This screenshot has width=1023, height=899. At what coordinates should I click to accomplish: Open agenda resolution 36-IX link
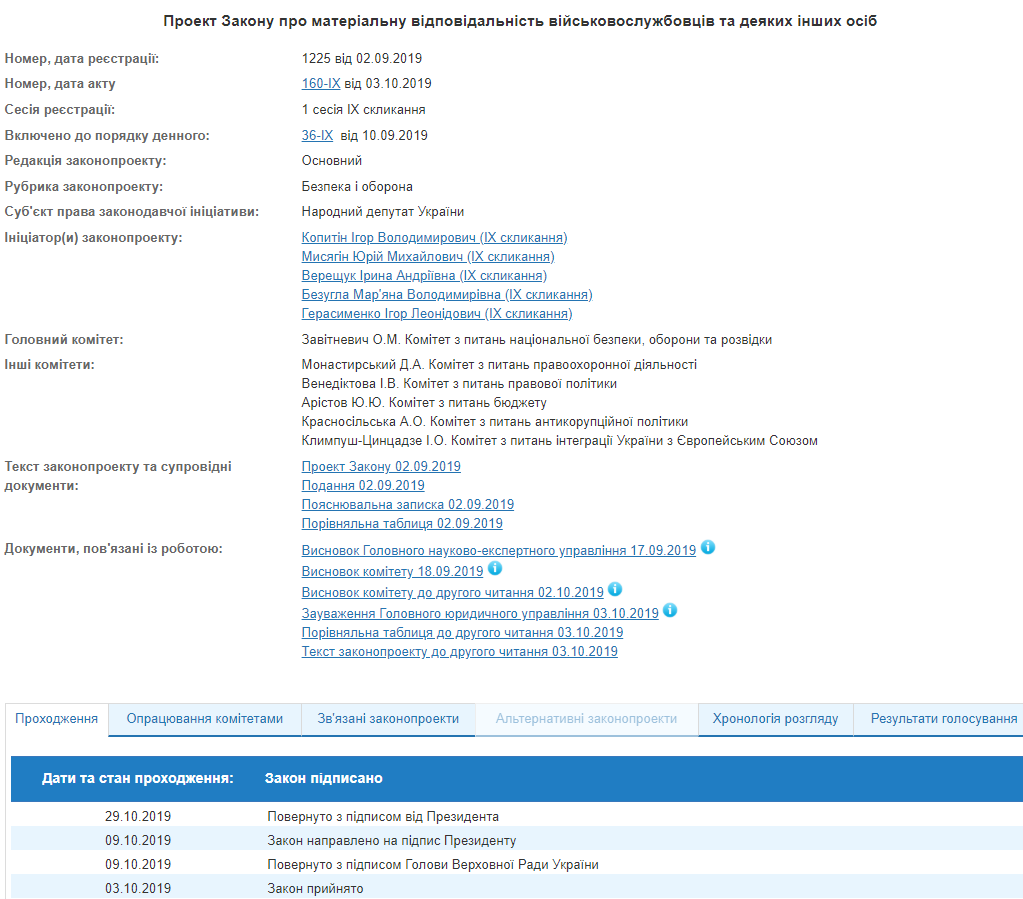tap(317, 136)
